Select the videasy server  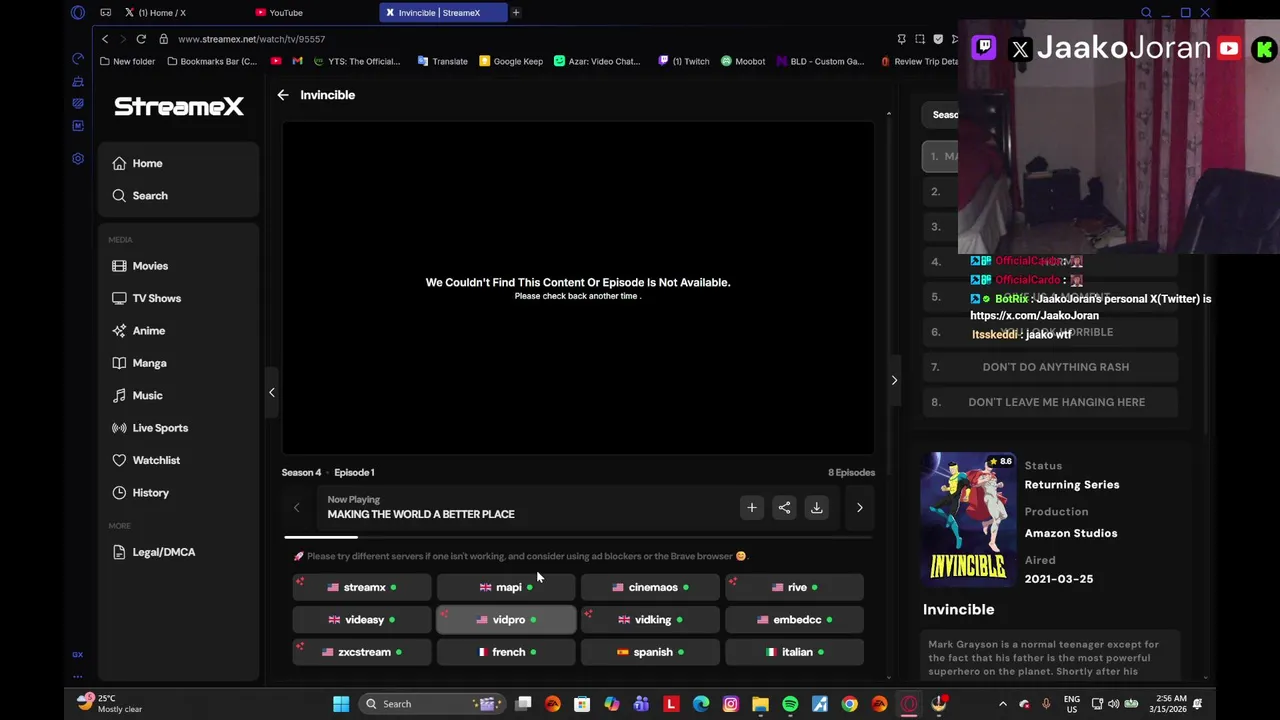[x=362, y=620]
